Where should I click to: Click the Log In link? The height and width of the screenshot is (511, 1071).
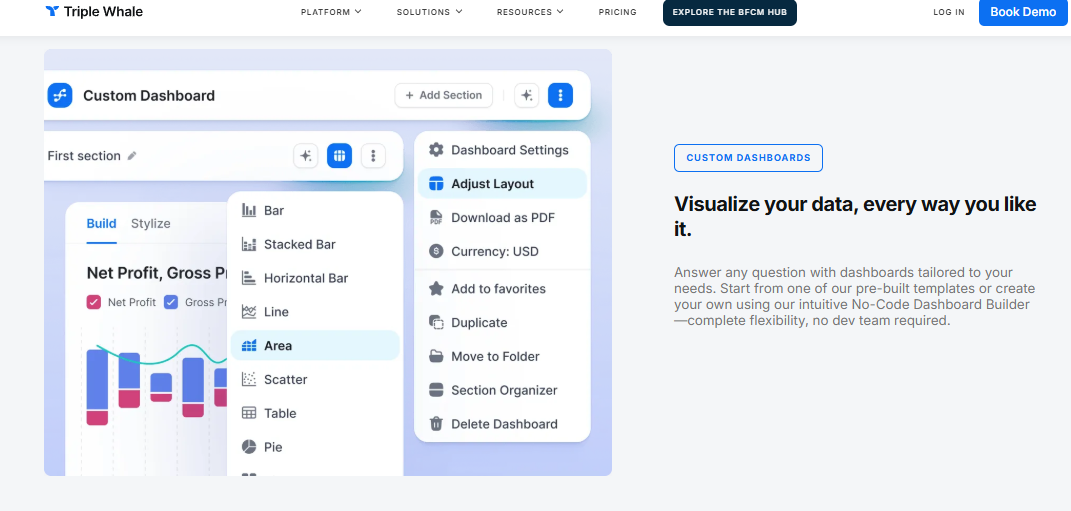coord(949,12)
